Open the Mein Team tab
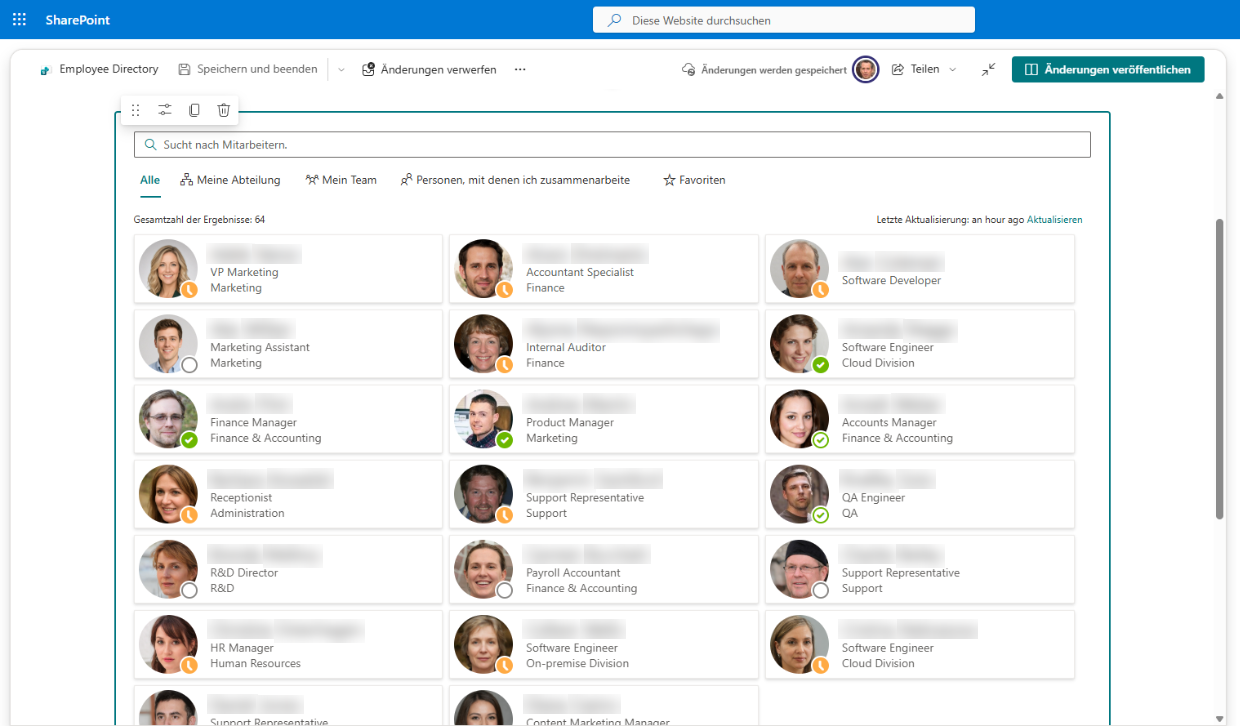 [x=341, y=180]
